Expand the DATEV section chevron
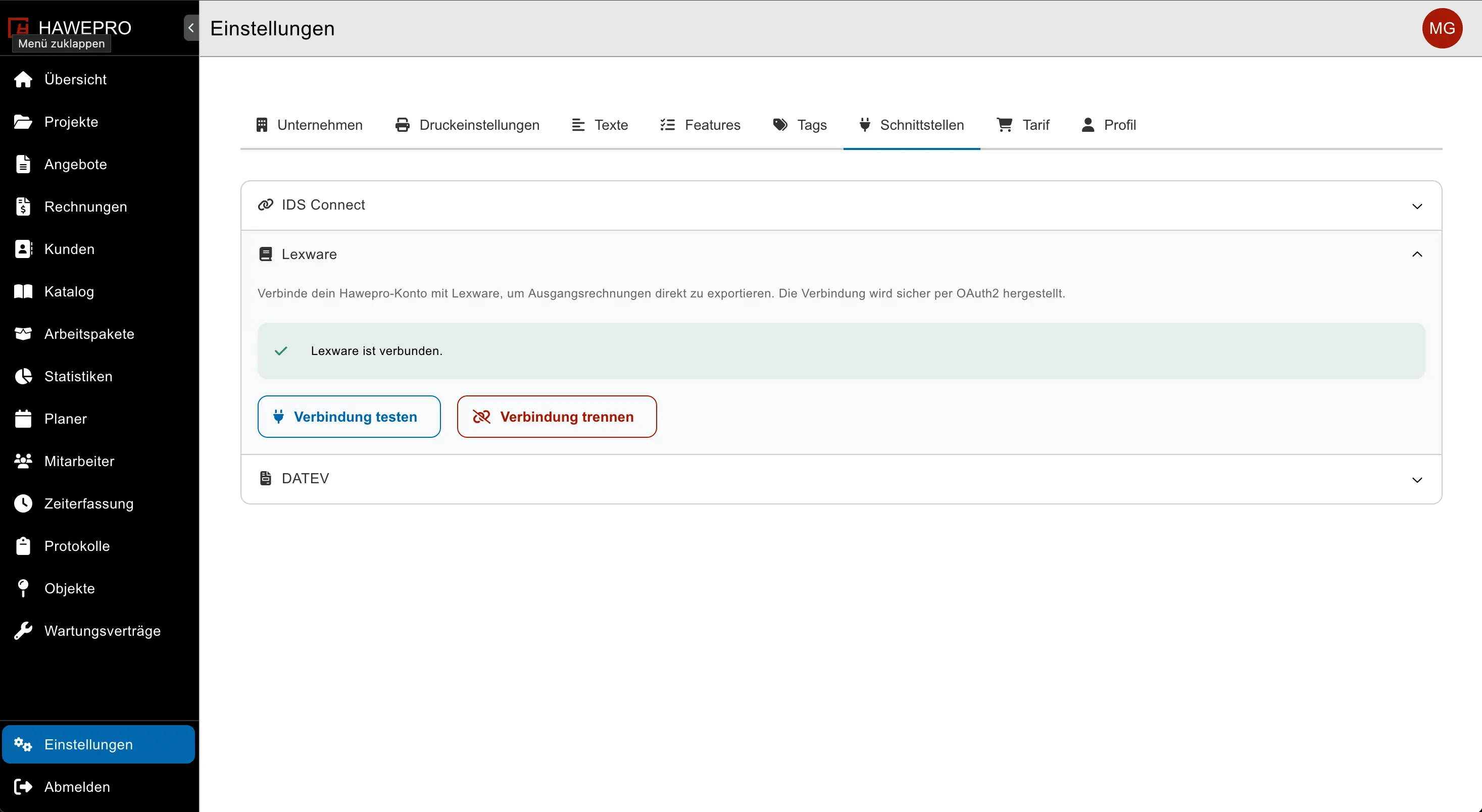Image resolution: width=1482 pixels, height=812 pixels. point(1417,480)
